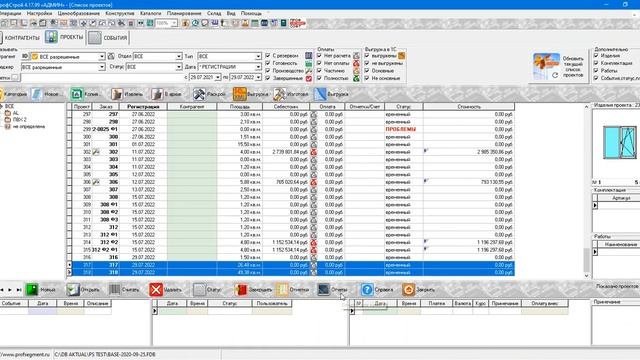Click the Обновить текущий список проектов button

559,67
